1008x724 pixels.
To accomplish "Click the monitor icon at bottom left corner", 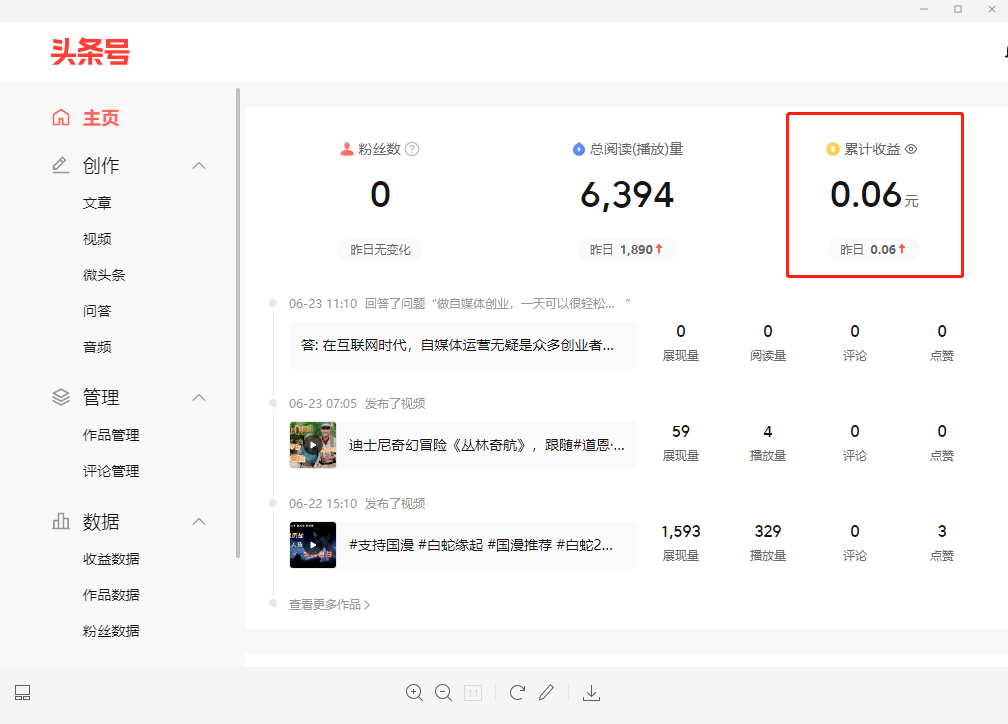I will click(x=22, y=692).
